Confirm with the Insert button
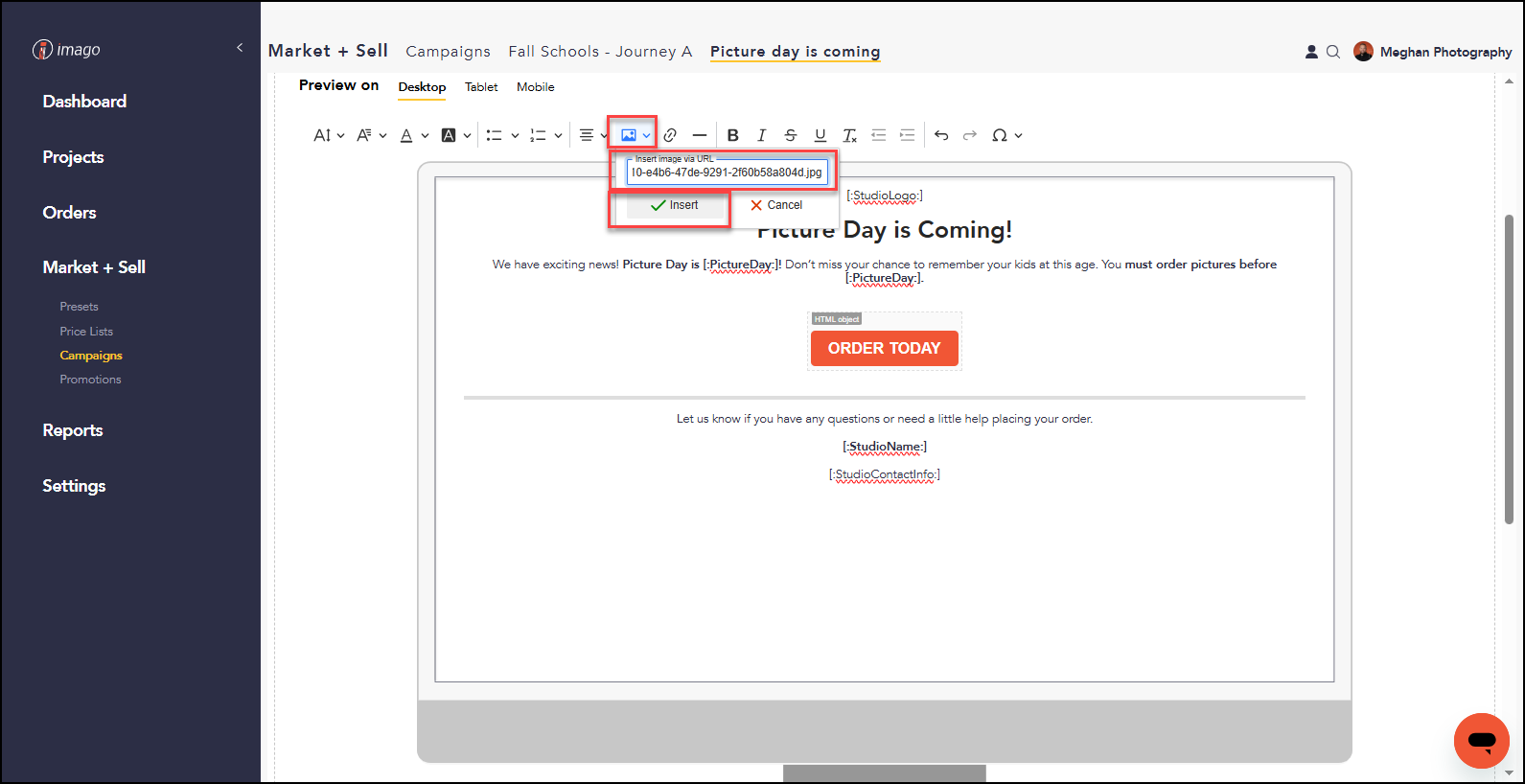This screenshot has width=1525, height=784. click(x=674, y=205)
